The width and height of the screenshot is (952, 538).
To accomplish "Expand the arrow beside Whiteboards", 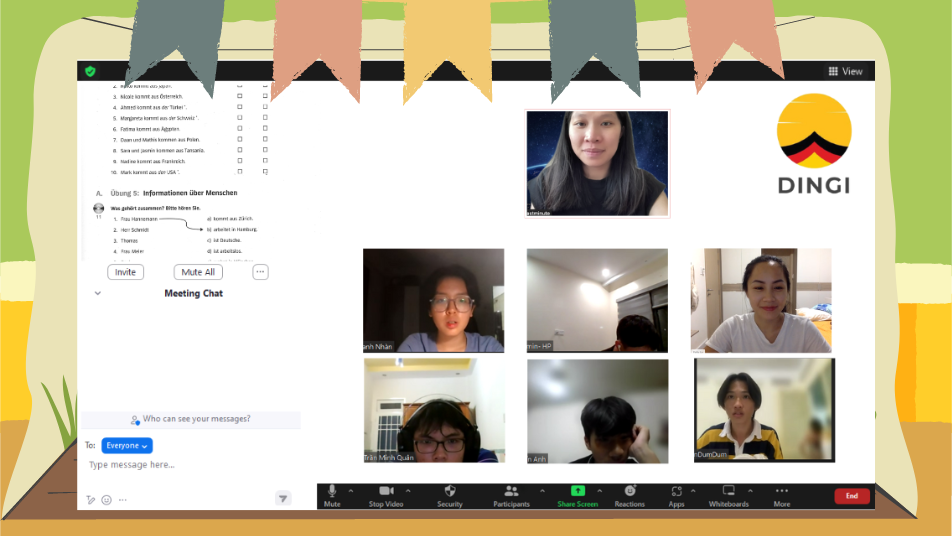I will click(750, 491).
